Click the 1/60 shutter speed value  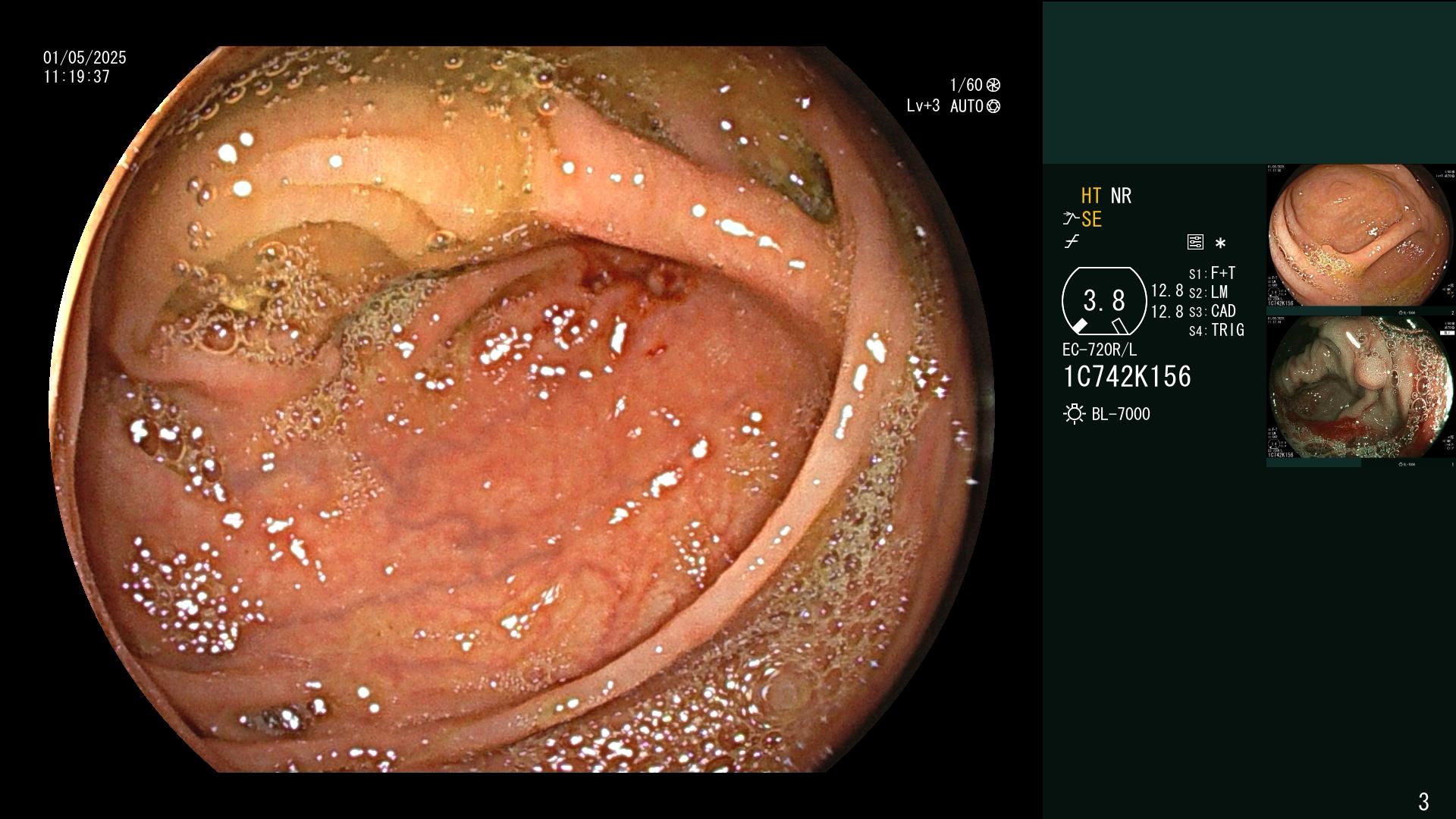tap(966, 85)
